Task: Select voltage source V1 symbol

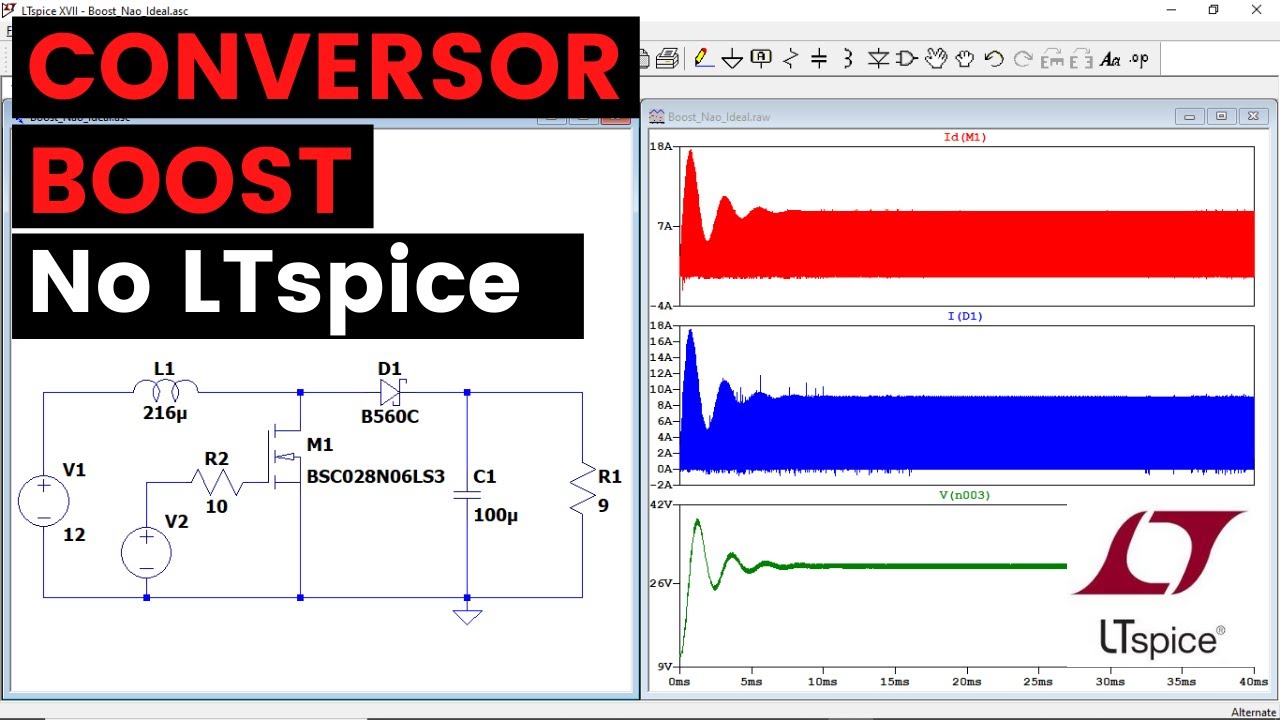Action: tap(44, 501)
